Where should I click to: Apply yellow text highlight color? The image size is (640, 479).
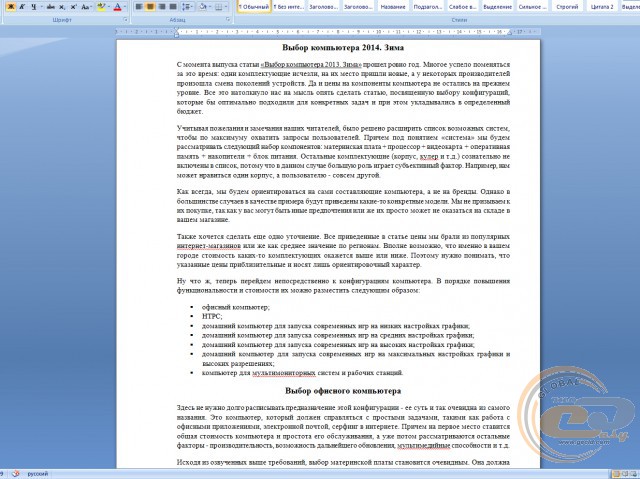[x=101, y=7]
